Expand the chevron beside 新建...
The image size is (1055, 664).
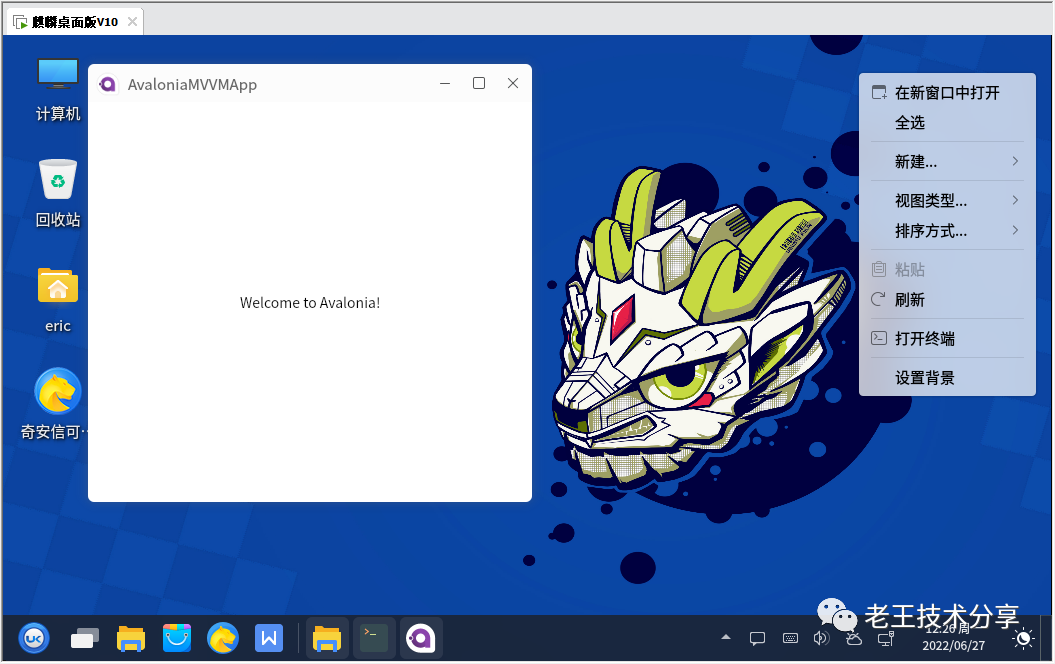(x=1015, y=161)
